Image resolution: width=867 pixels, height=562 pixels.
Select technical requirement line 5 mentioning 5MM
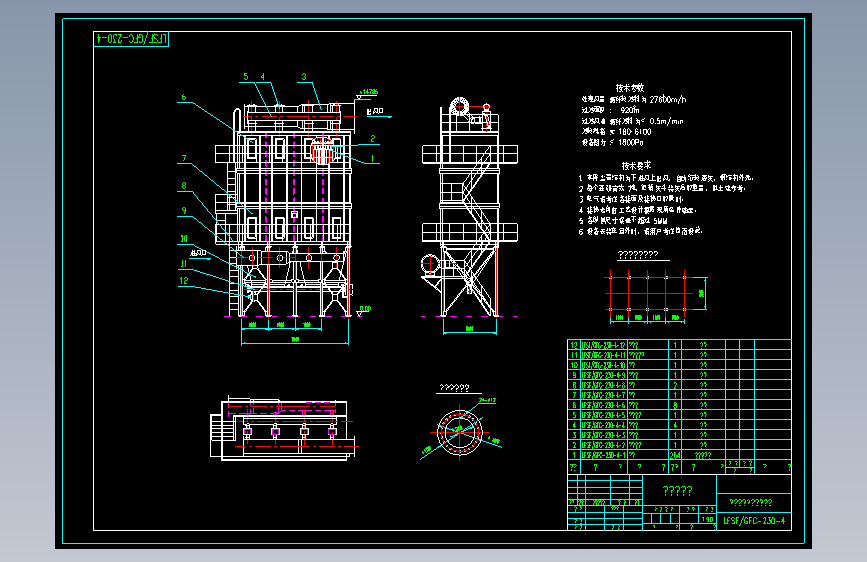pos(623,220)
